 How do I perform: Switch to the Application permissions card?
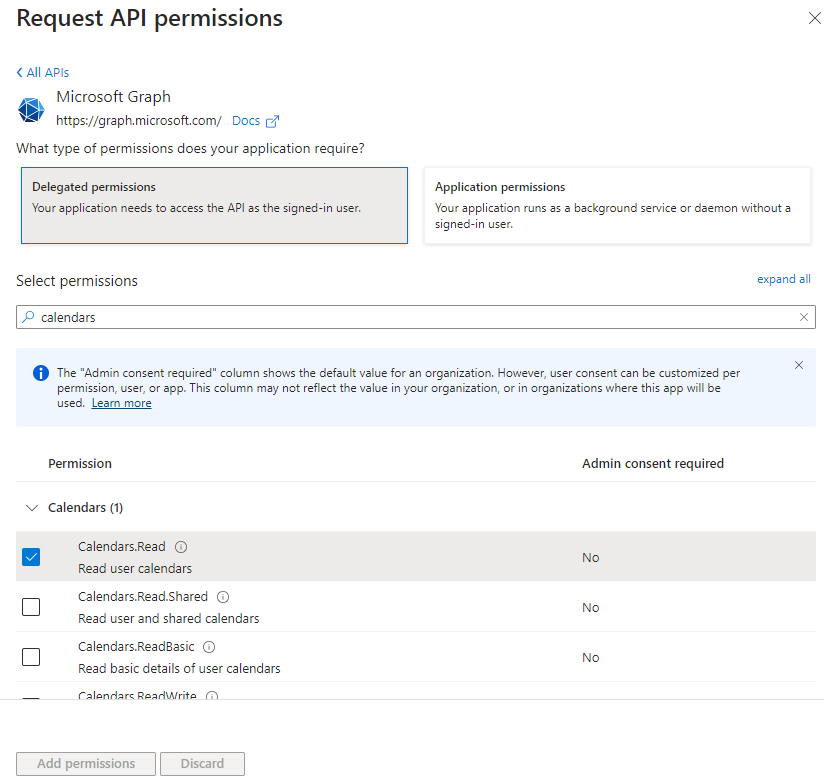click(617, 206)
